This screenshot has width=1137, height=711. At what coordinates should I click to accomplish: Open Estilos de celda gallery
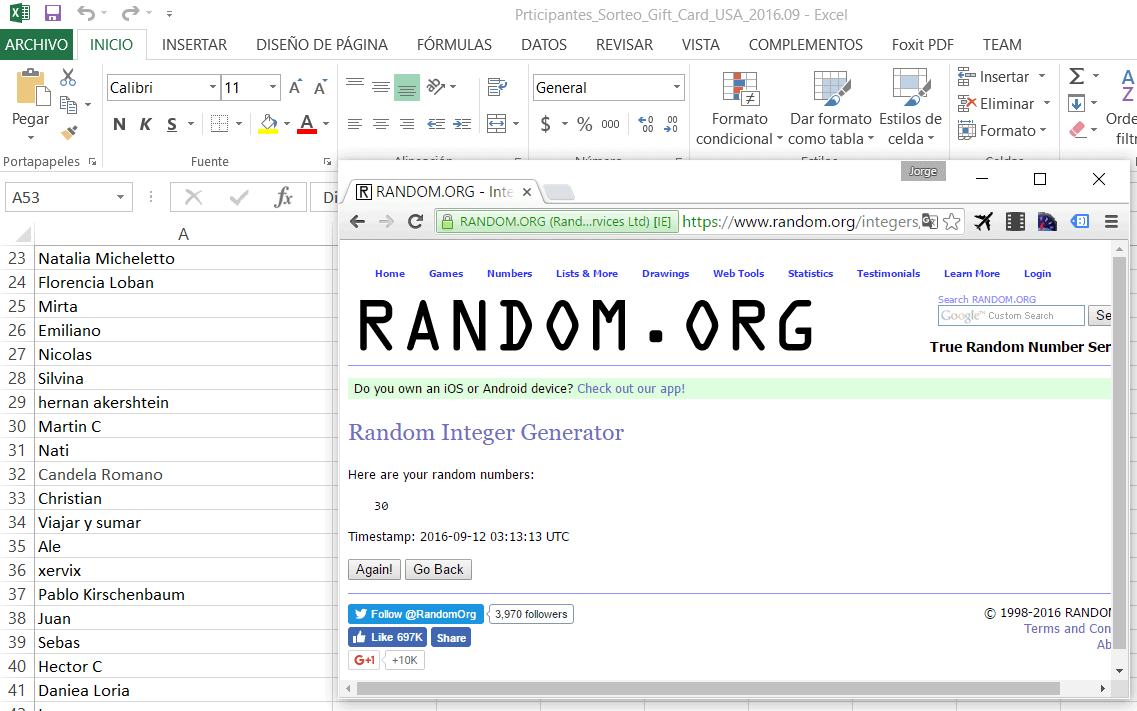tap(910, 107)
